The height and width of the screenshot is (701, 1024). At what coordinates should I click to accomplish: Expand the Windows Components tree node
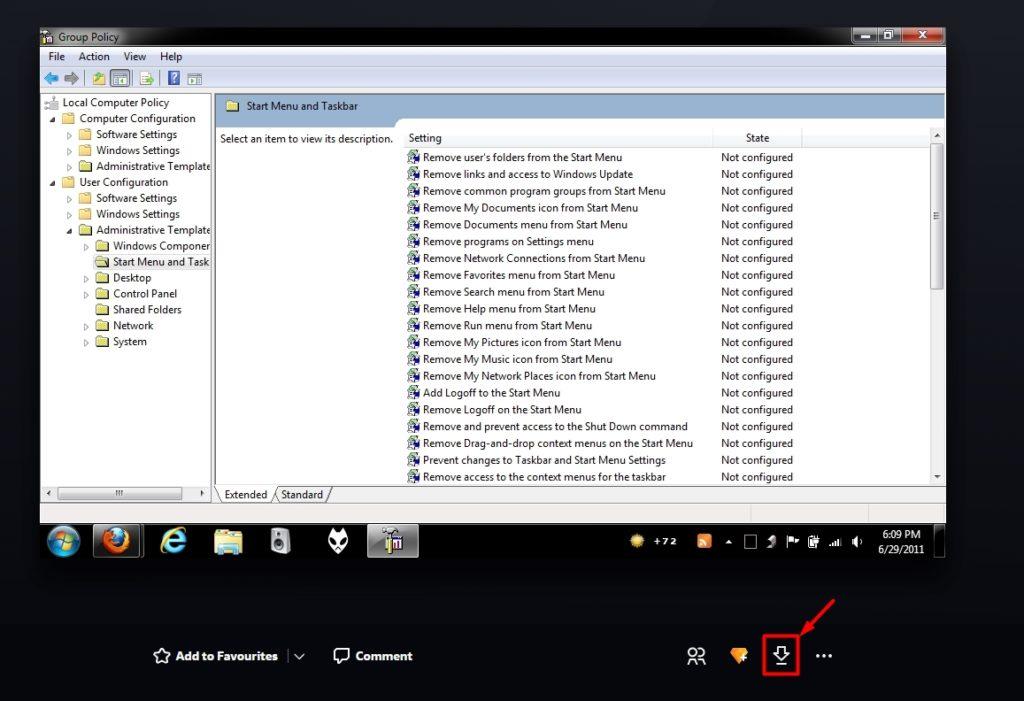click(86, 247)
